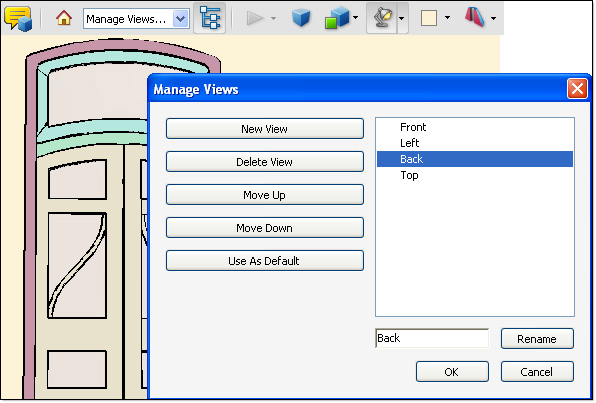Open the model render mode icon
The width and height of the screenshot is (596, 403).
pos(336,18)
